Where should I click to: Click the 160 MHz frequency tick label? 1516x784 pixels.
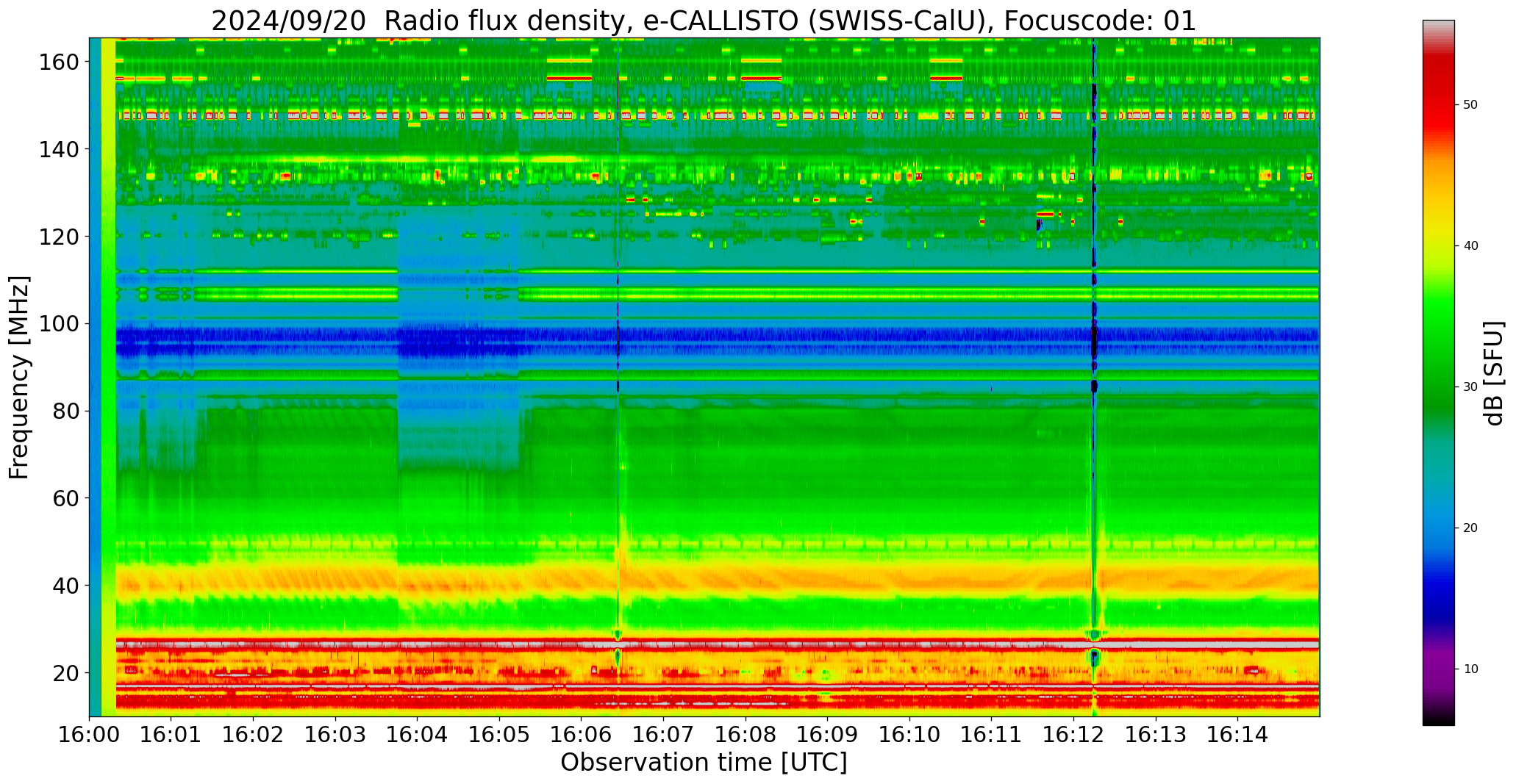pyautogui.click(x=59, y=62)
